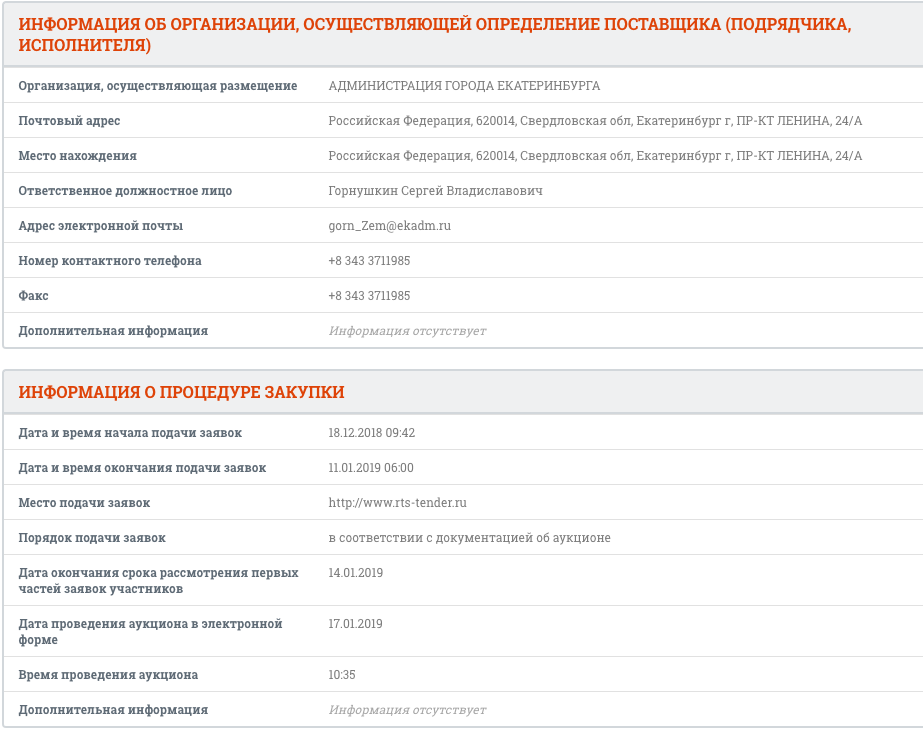Click label Место подачи заявок
This screenshot has height=733, width=923.
(x=84, y=503)
